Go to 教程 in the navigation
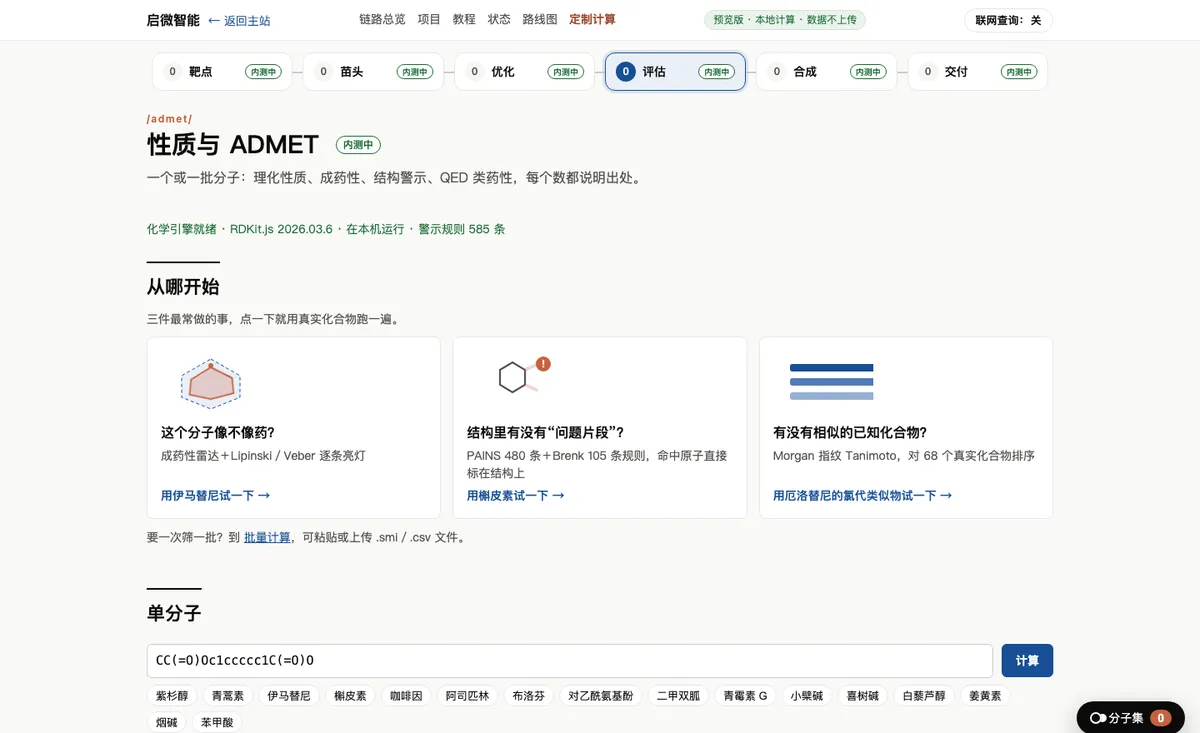The height and width of the screenshot is (733, 1200). coord(464,19)
